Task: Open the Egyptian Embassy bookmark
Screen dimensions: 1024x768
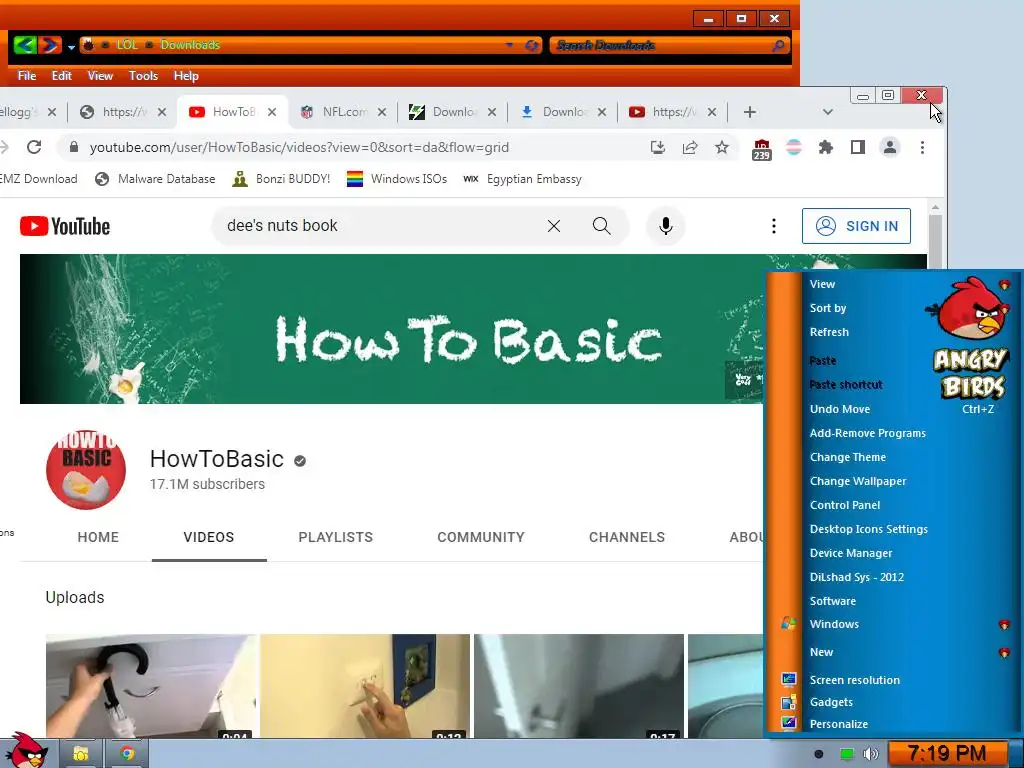Action: [522, 179]
